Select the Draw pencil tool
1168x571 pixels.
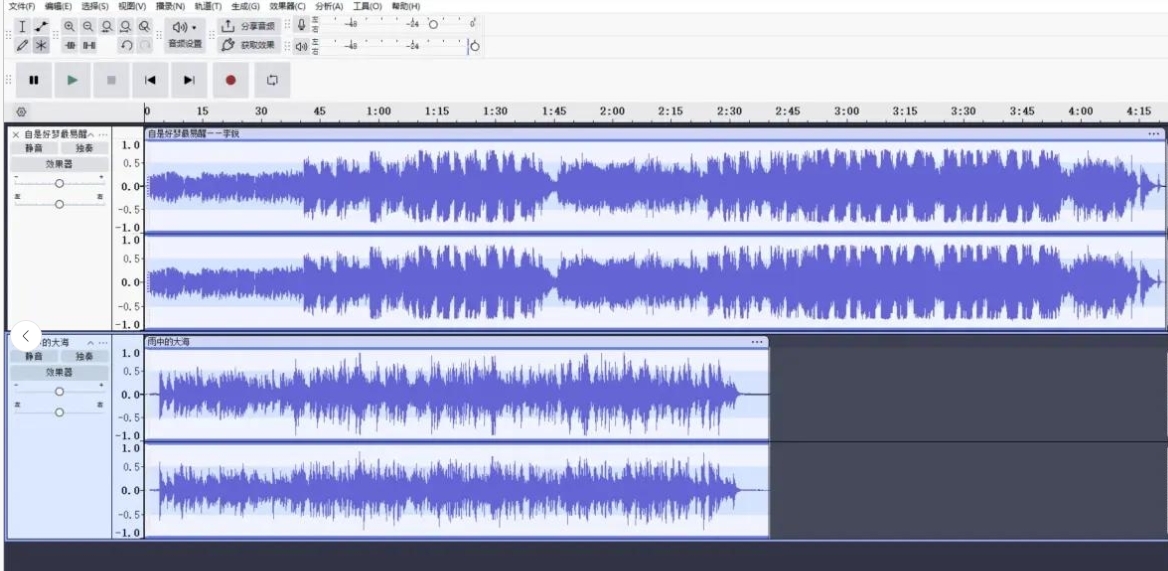(x=22, y=45)
